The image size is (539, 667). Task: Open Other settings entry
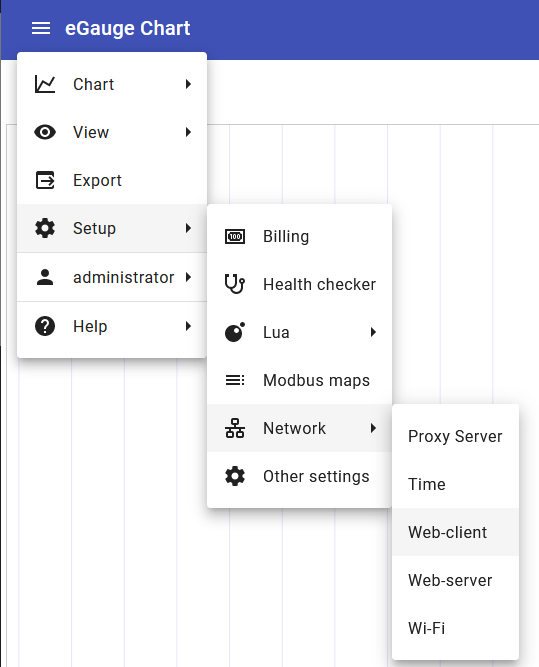299,476
